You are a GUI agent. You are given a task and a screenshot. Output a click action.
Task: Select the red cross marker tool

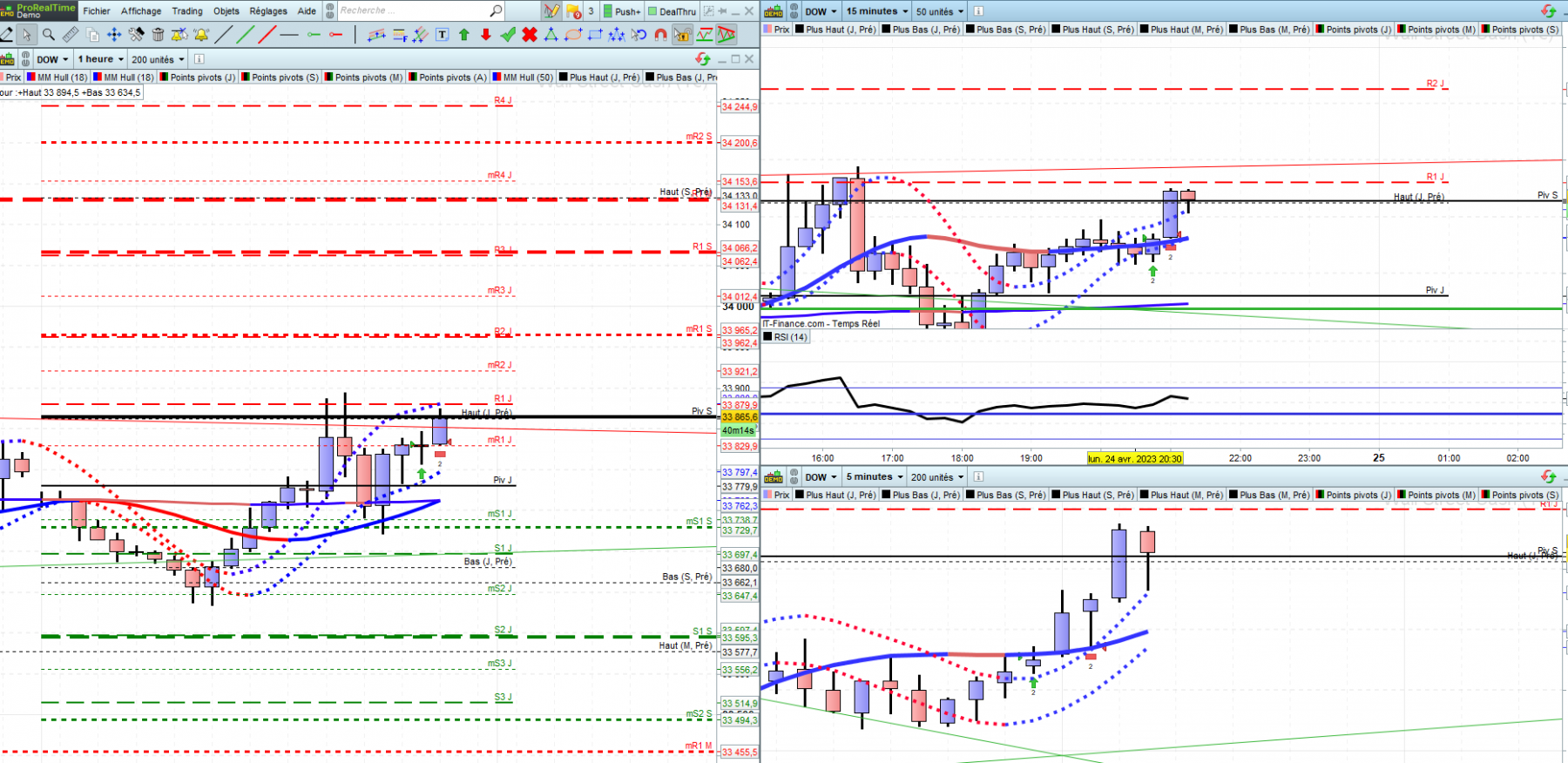530,35
